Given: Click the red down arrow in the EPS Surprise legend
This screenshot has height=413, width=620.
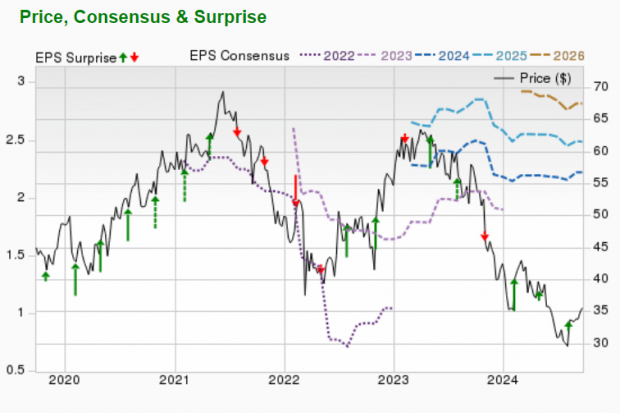Looking at the screenshot, I should tap(134, 57).
